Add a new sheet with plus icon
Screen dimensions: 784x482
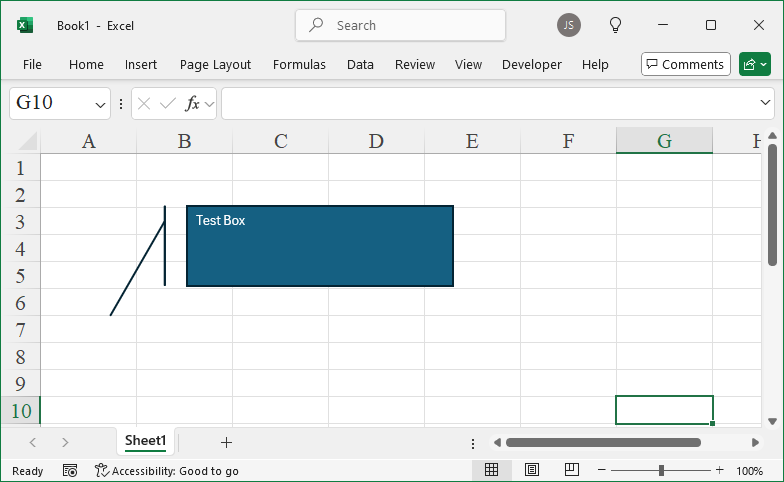(226, 442)
